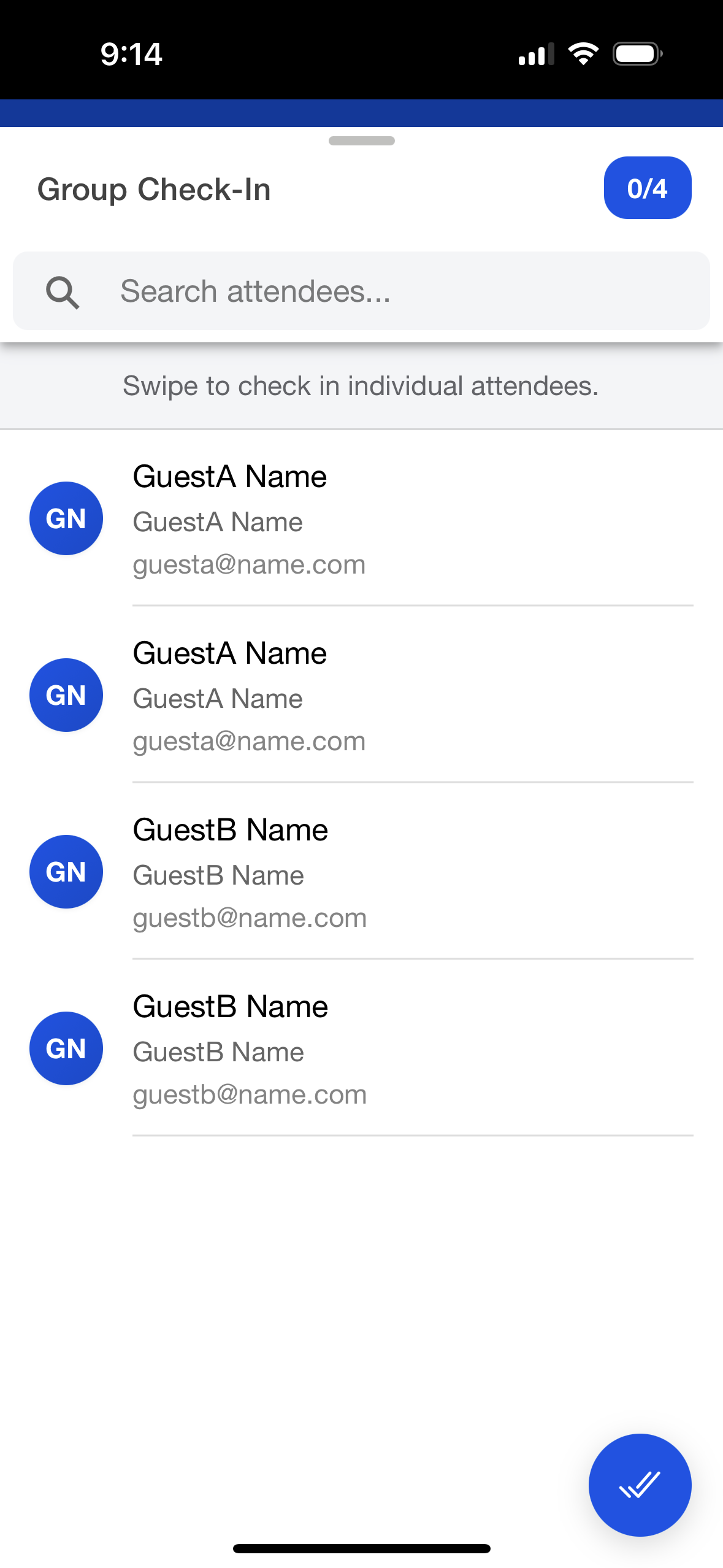
Task: Tap the 0/4 checked-in counter badge
Action: tap(647, 188)
